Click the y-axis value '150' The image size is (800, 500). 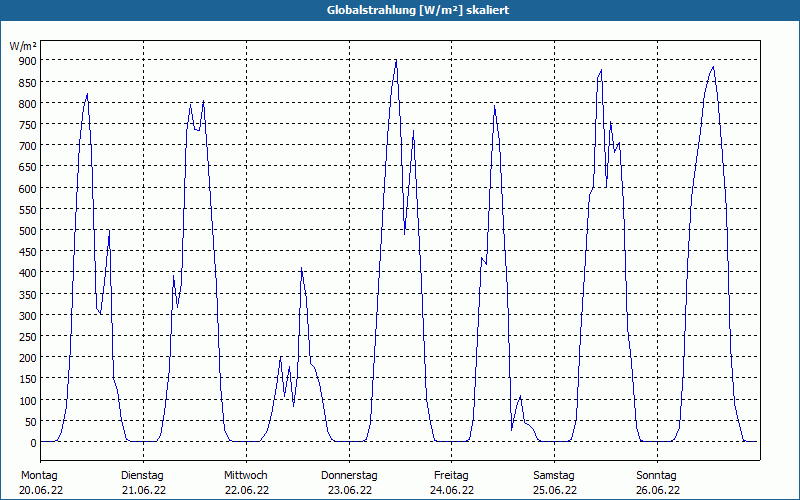click(x=28, y=379)
